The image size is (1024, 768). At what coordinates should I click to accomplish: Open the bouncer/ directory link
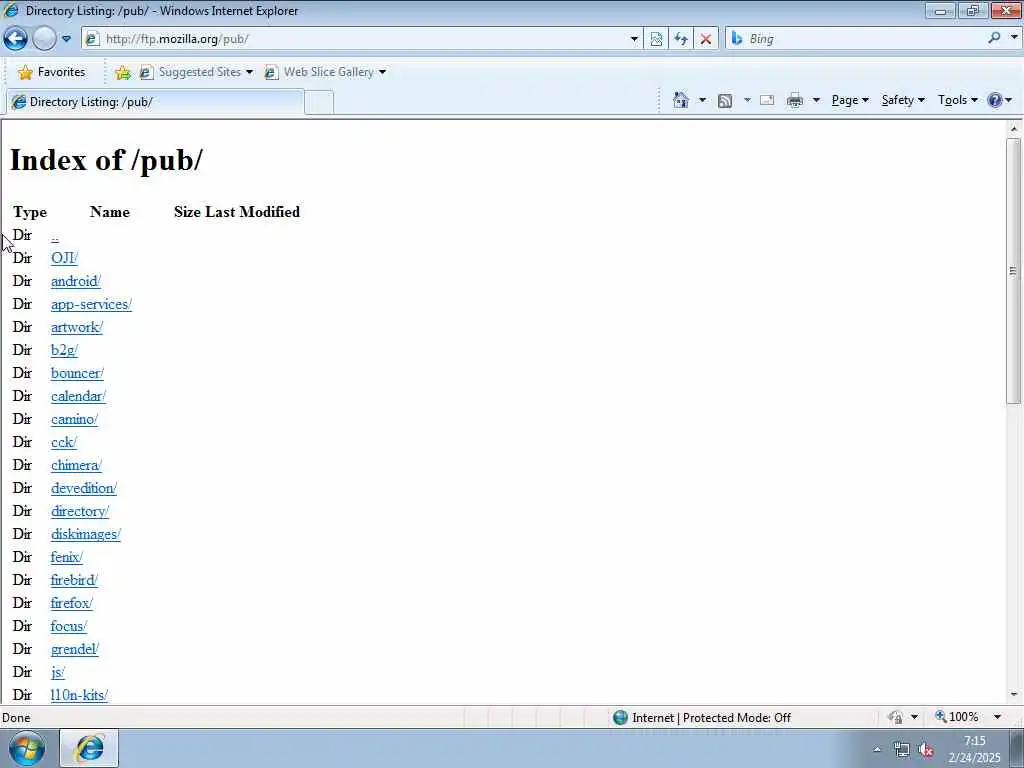pyautogui.click(x=77, y=373)
